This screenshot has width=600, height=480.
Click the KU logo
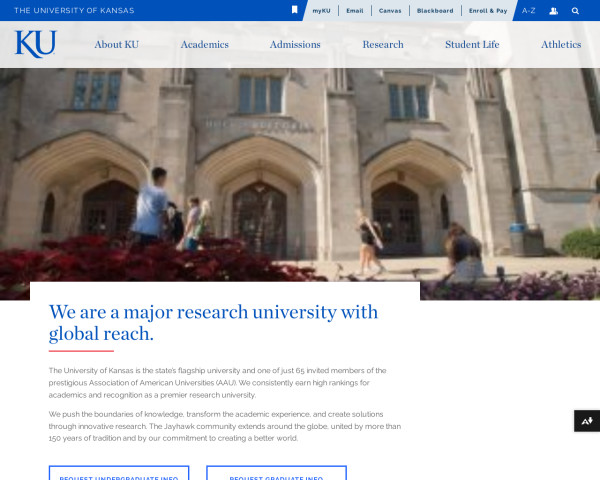click(x=35, y=44)
